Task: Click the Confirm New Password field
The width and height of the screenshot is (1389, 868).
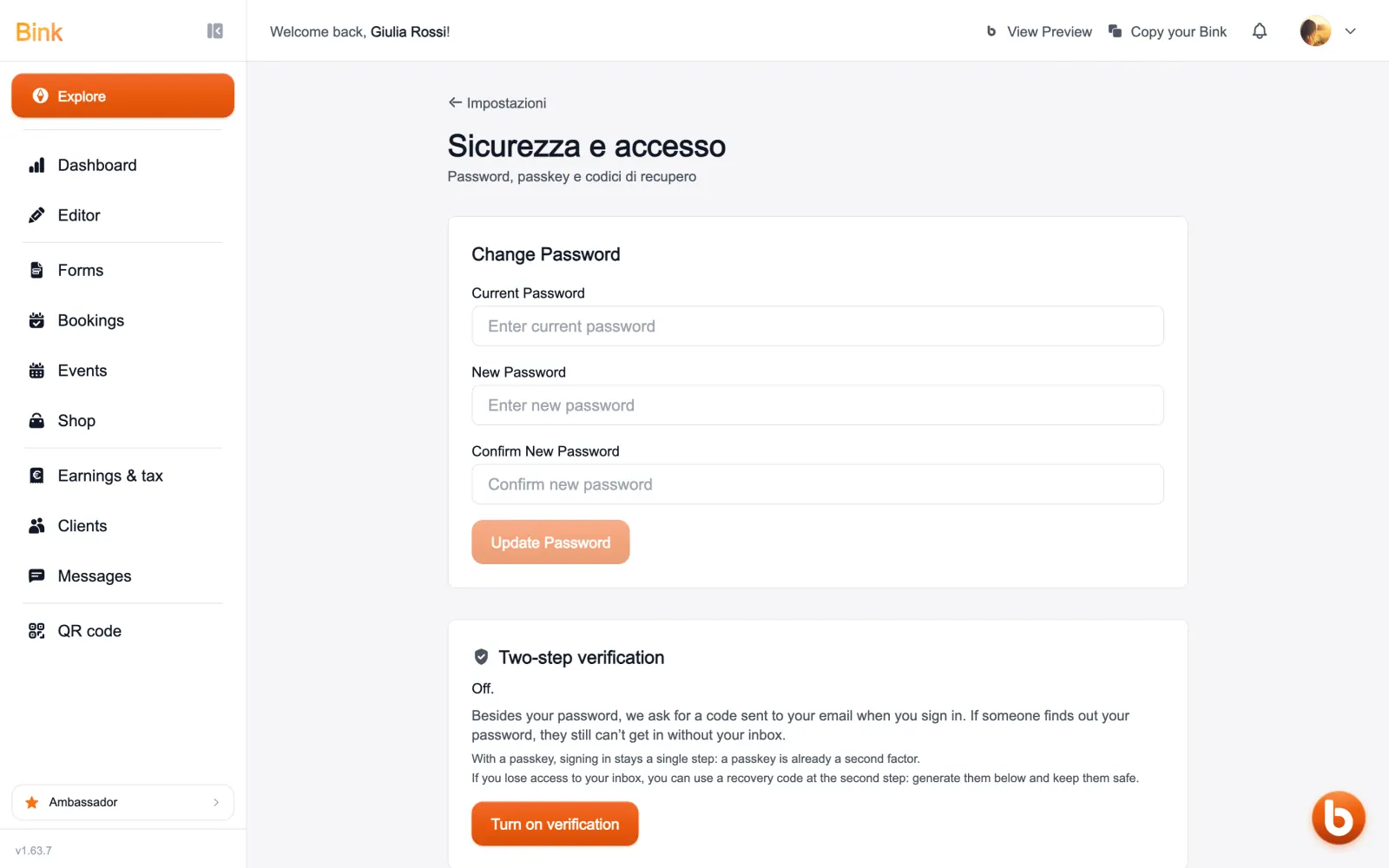Action: (x=818, y=484)
